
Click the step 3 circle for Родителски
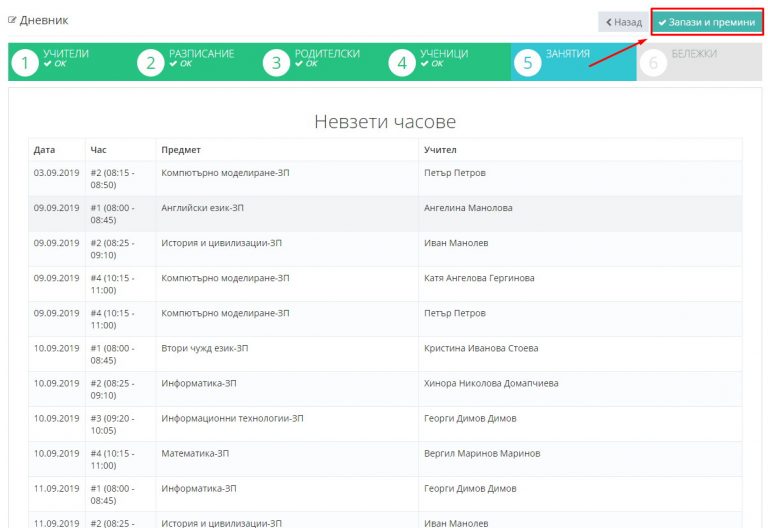point(276,63)
